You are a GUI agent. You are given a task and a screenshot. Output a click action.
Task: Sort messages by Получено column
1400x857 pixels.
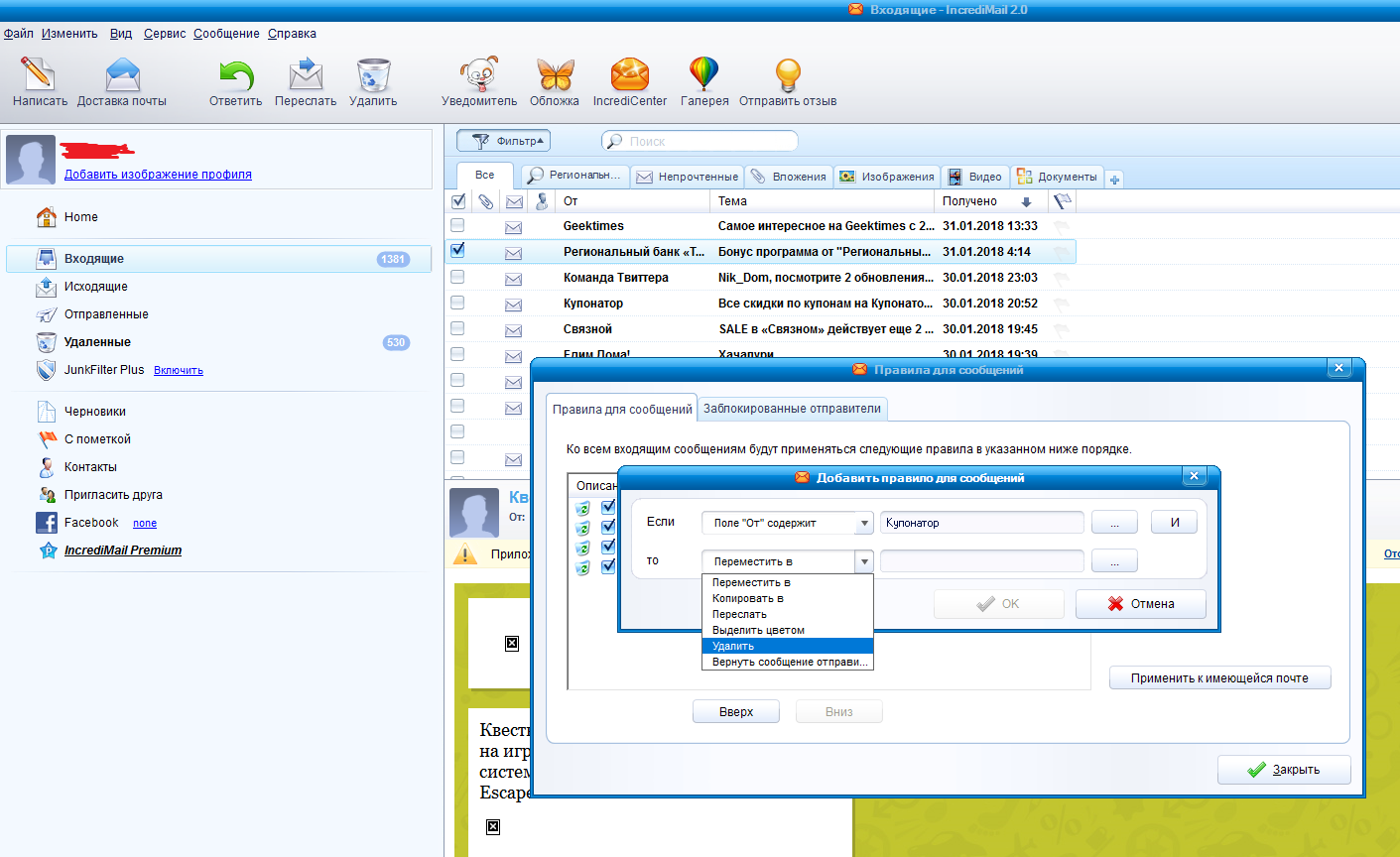[x=990, y=201]
